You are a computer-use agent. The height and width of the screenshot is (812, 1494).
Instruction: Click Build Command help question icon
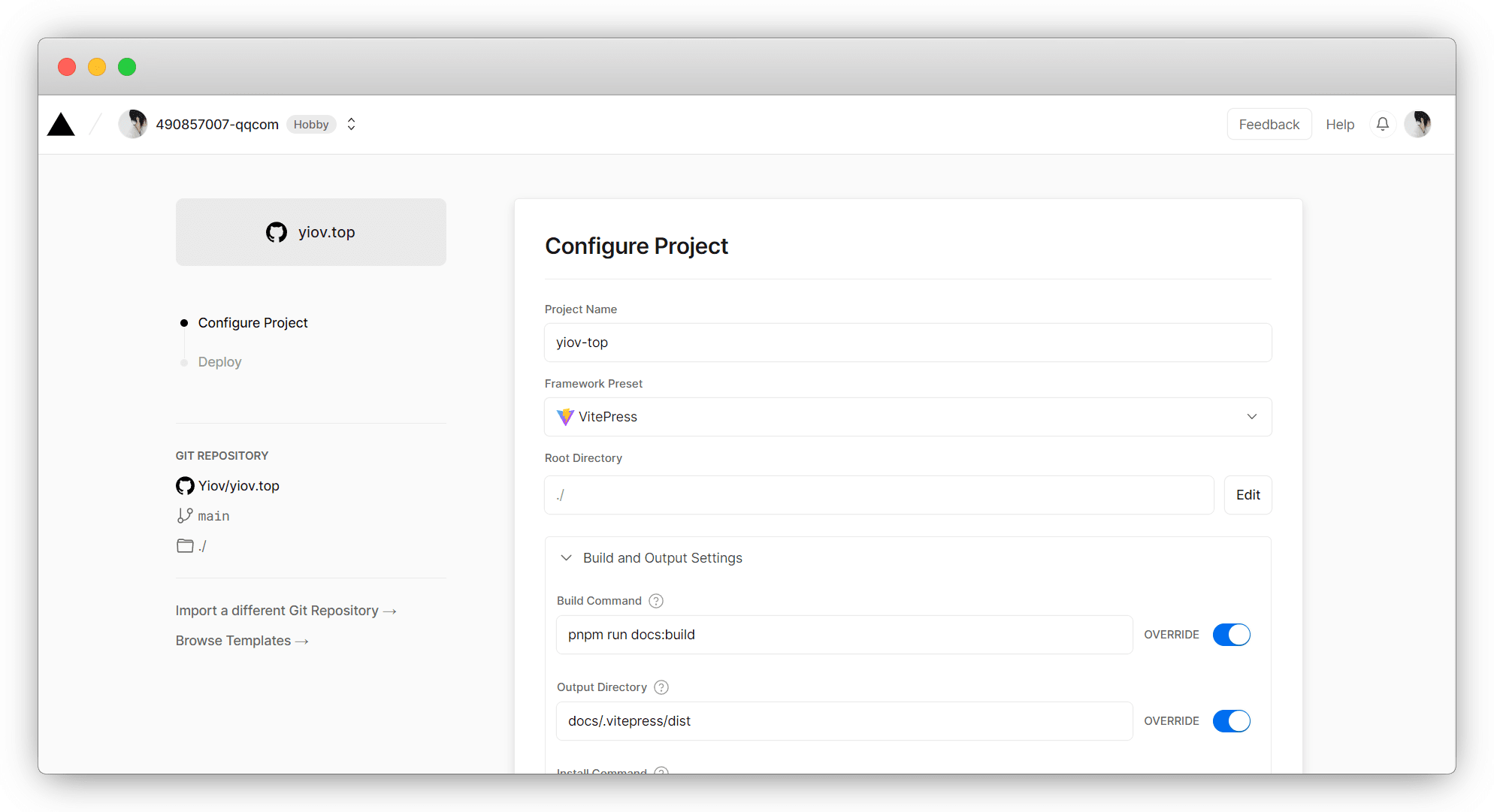pyautogui.click(x=656, y=601)
